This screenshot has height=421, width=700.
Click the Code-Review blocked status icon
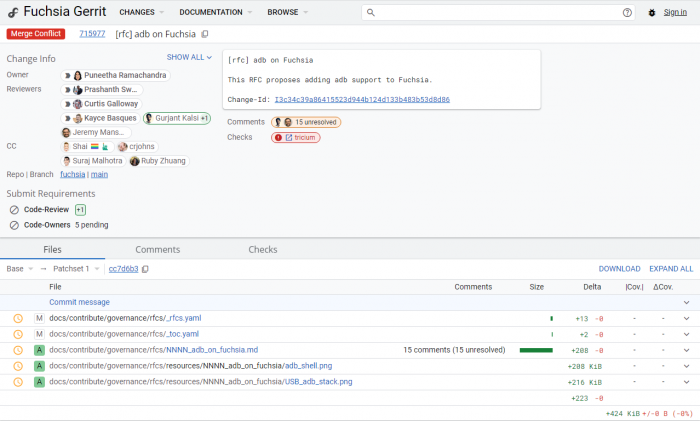(x=14, y=210)
